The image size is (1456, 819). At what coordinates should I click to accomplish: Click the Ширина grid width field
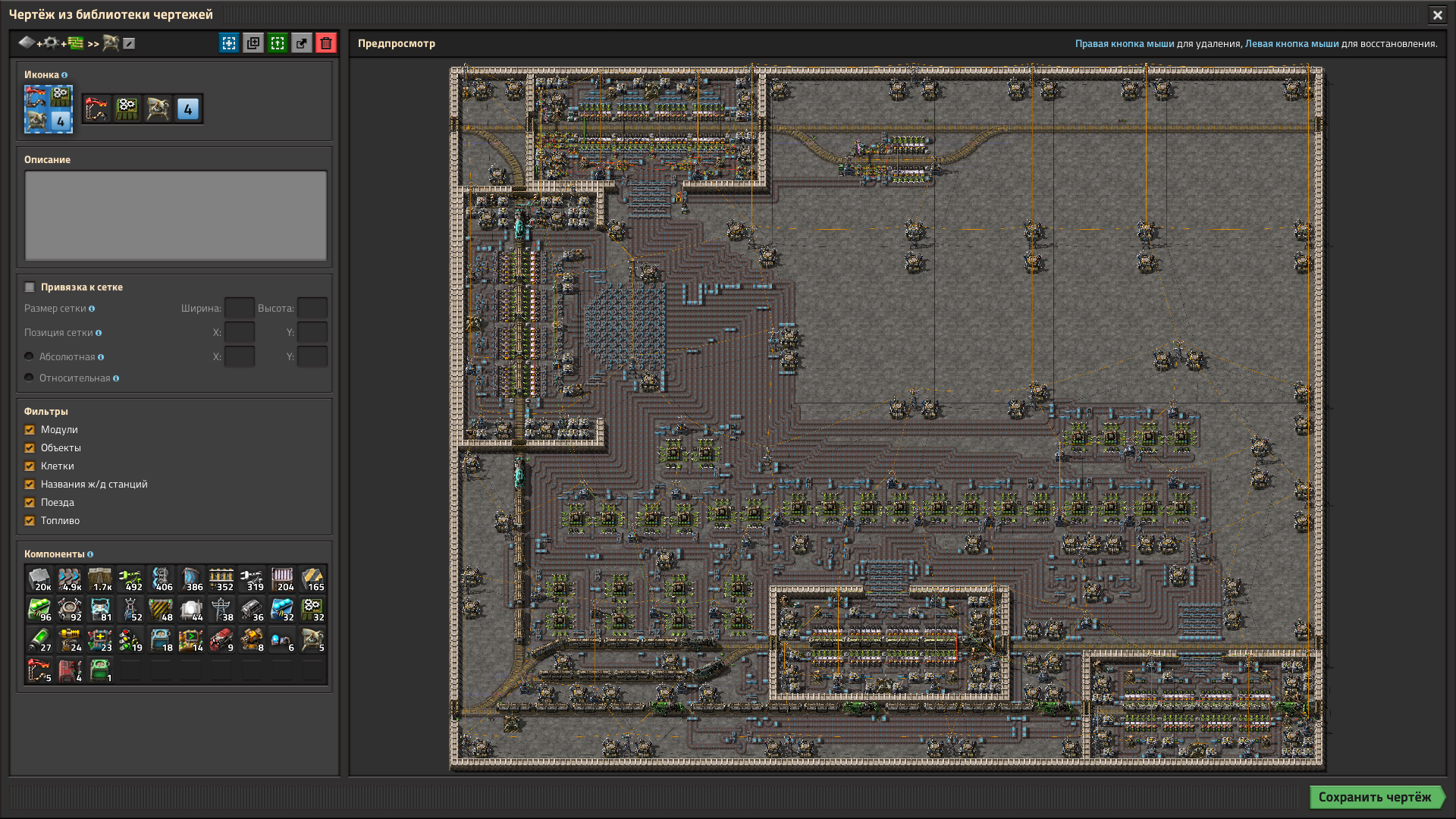tap(240, 308)
